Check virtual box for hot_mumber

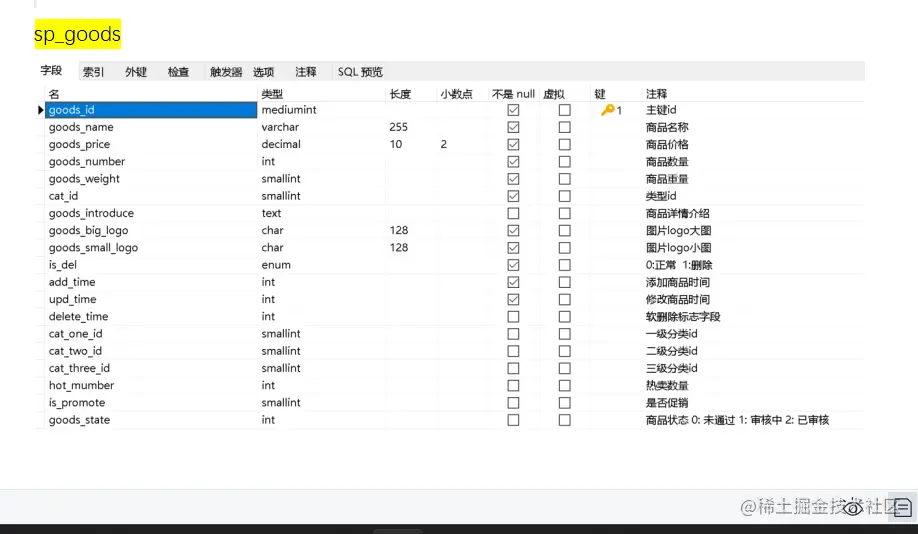click(x=564, y=385)
